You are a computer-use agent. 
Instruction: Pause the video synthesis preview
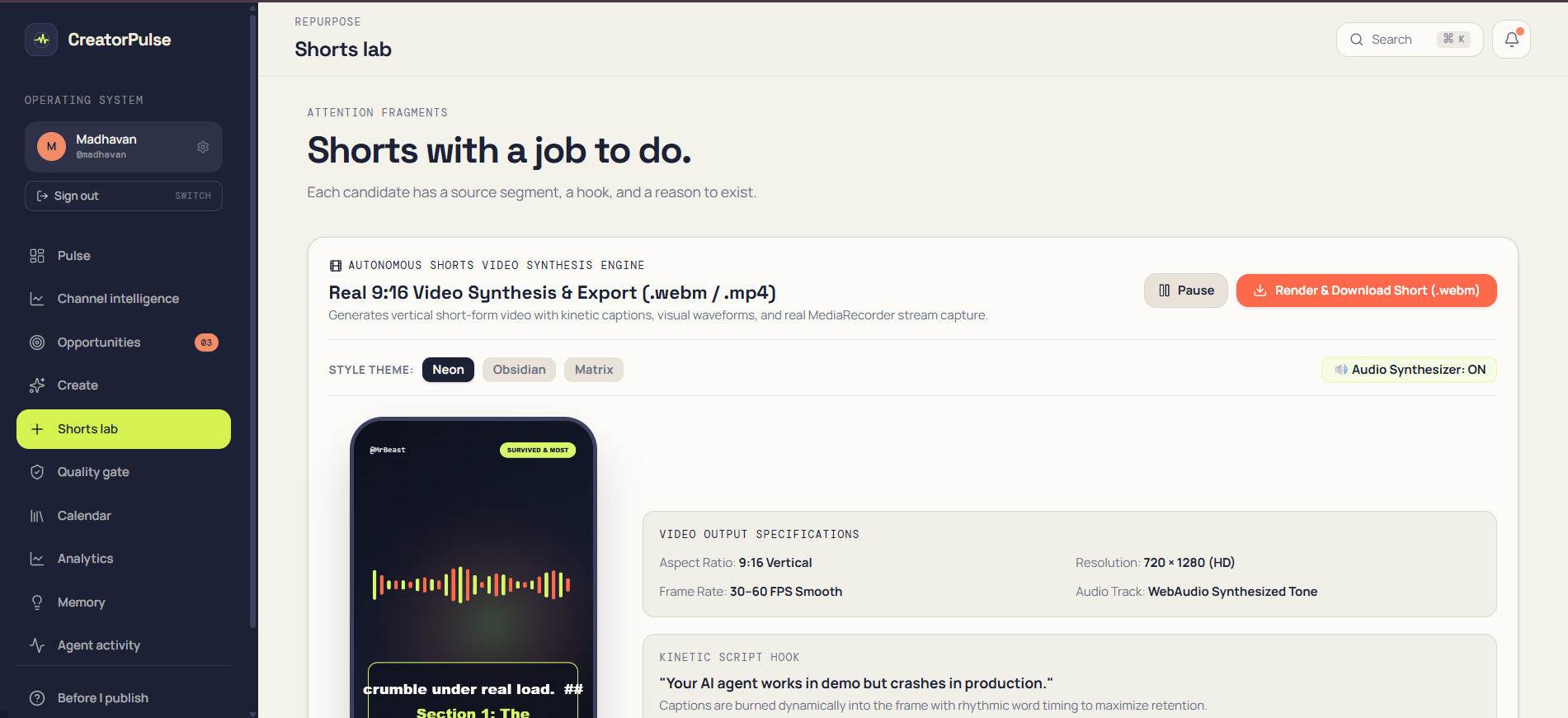pyautogui.click(x=1186, y=291)
